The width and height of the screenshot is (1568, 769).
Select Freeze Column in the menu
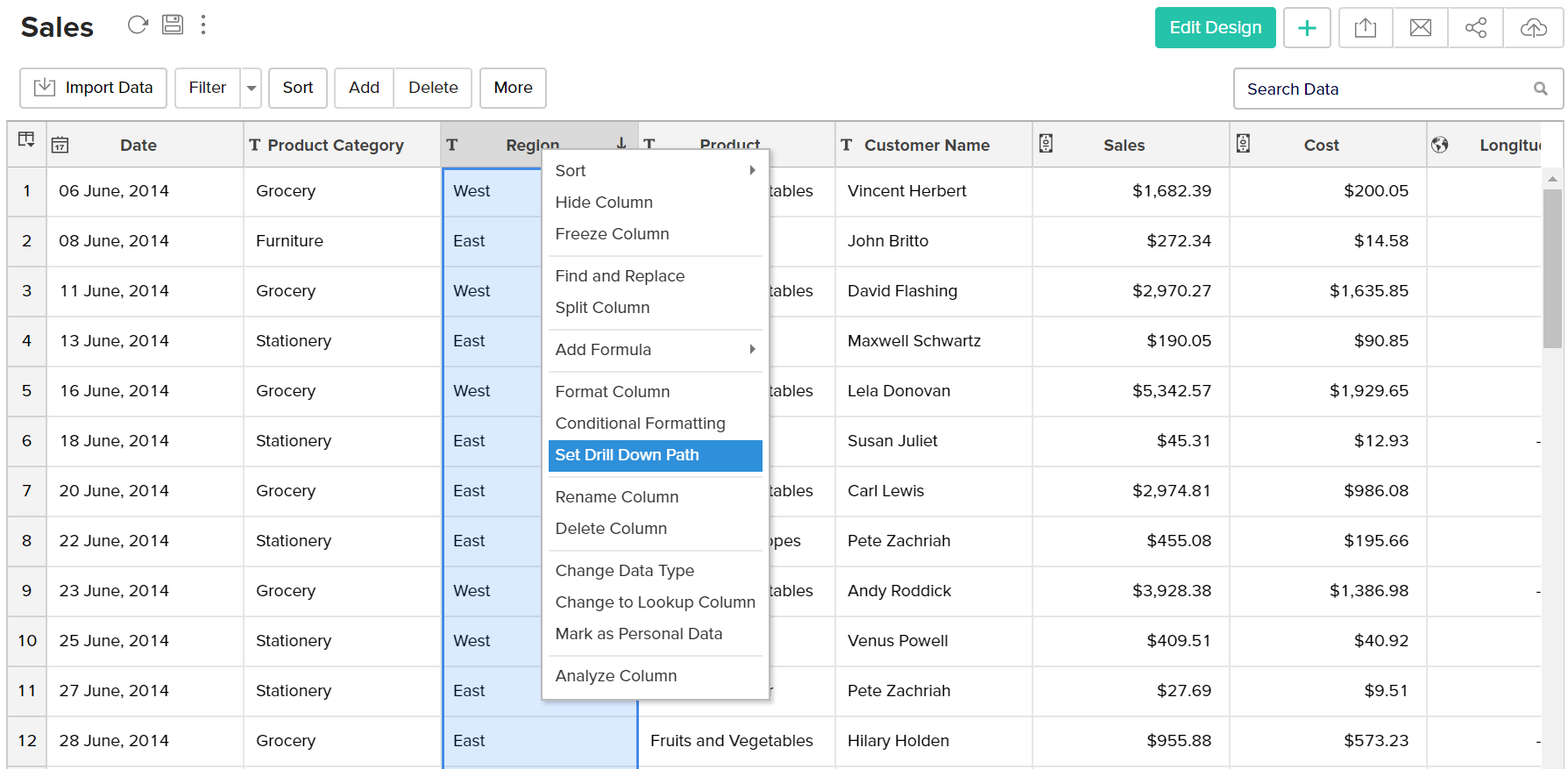tap(612, 234)
